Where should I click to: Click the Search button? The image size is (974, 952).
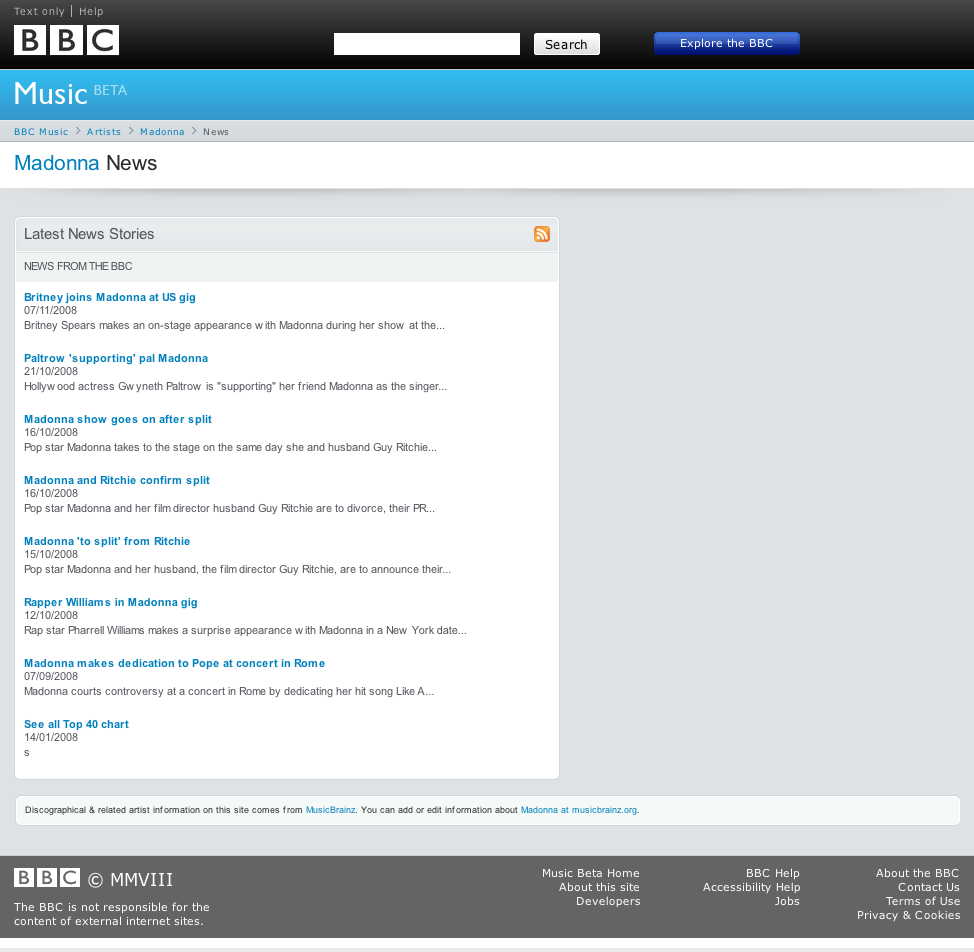(567, 44)
